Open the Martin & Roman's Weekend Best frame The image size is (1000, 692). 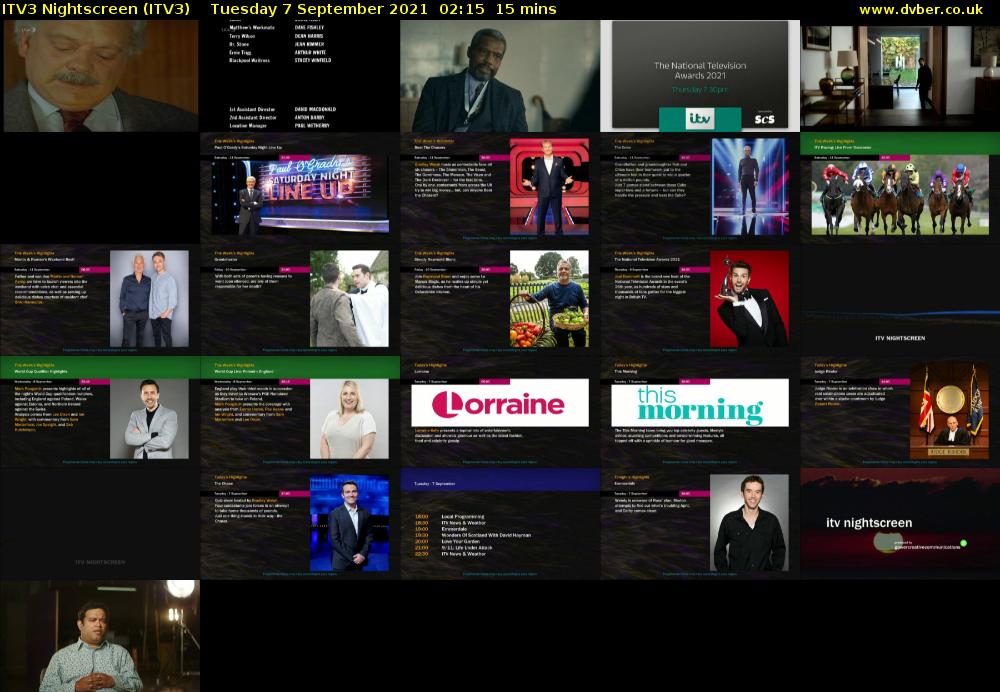[100, 300]
